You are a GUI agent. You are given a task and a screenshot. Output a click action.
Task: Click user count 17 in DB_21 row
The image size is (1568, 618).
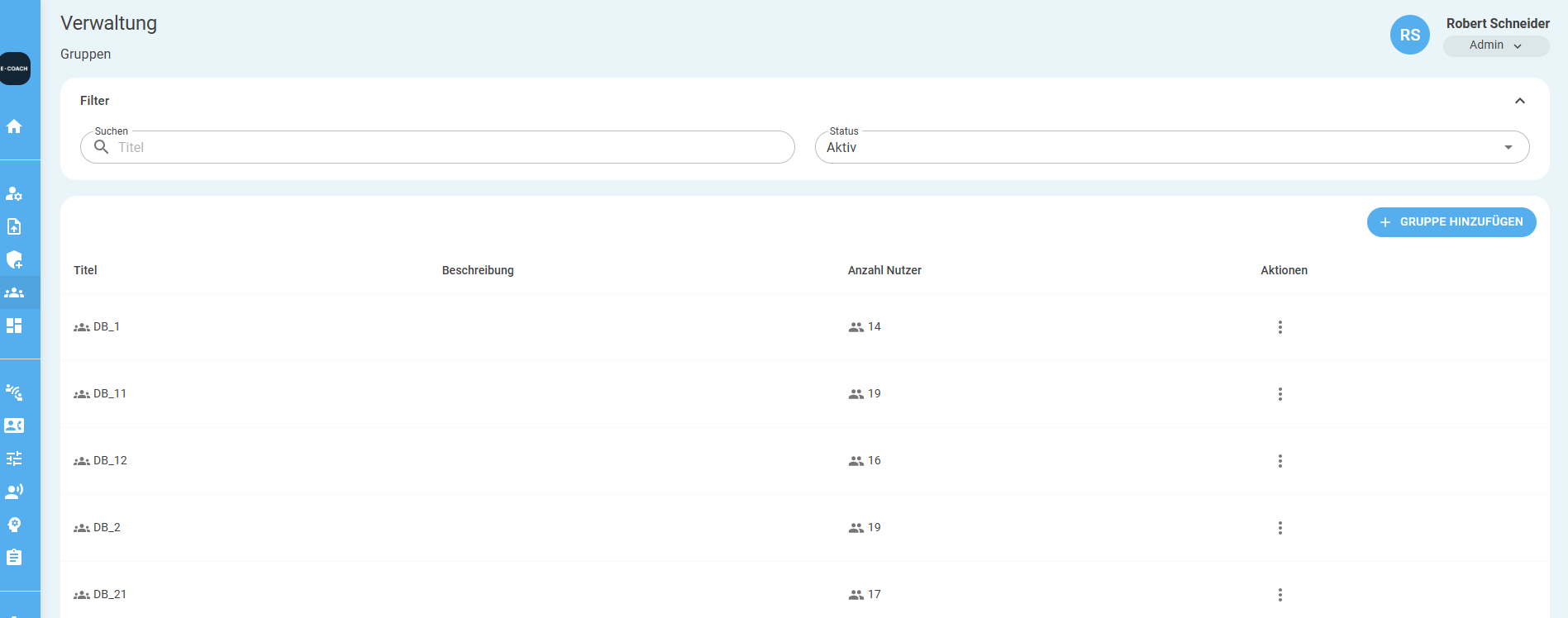coord(875,594)
